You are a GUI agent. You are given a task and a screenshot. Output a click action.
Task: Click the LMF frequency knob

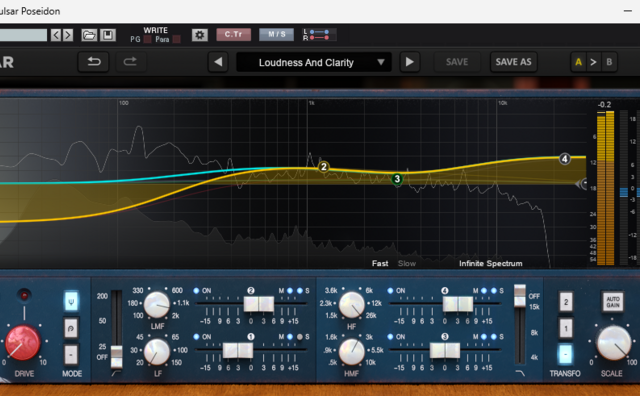coord(157,305)
